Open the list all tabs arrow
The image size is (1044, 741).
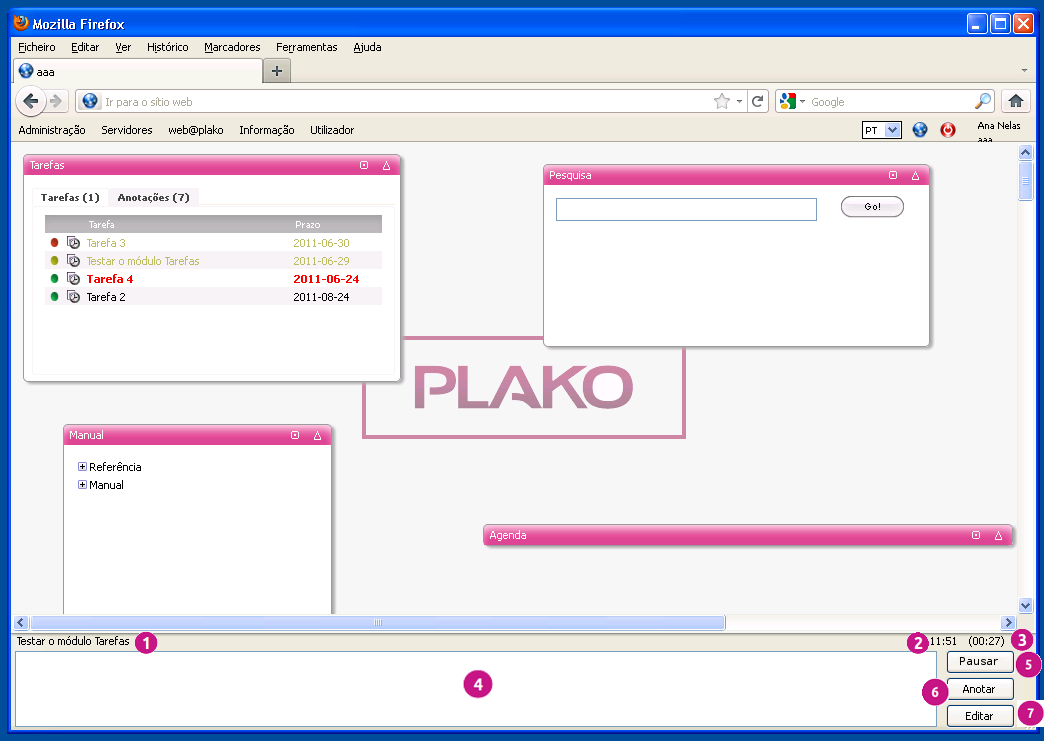coord(1024,71)
